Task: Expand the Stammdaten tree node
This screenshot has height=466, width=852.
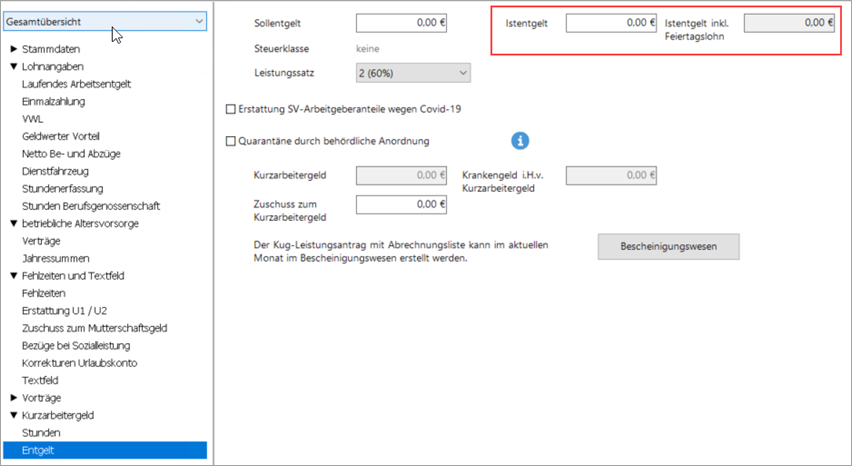Action: click(14, 49)
